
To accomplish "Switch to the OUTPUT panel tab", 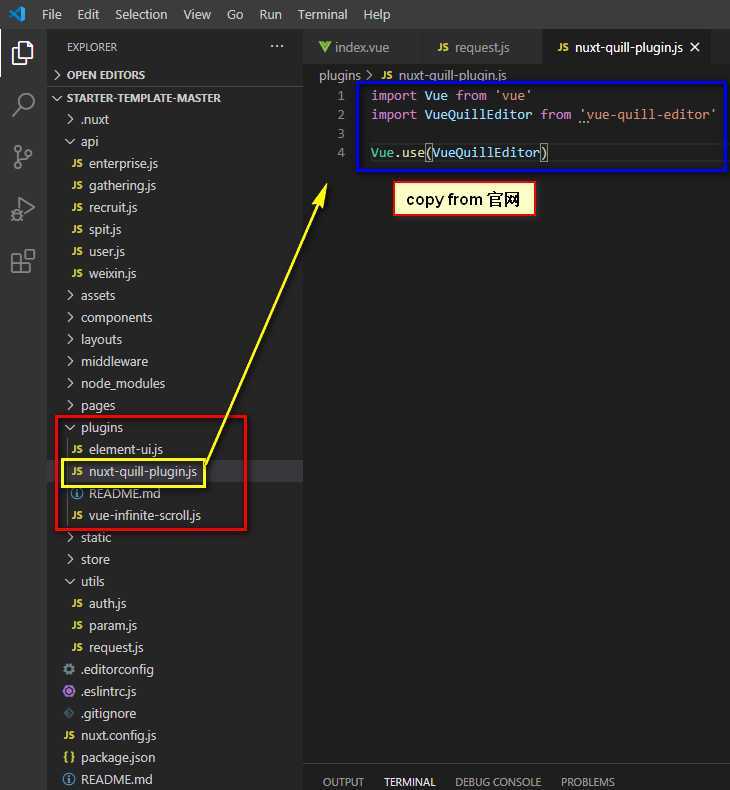I will coord(343,782).
